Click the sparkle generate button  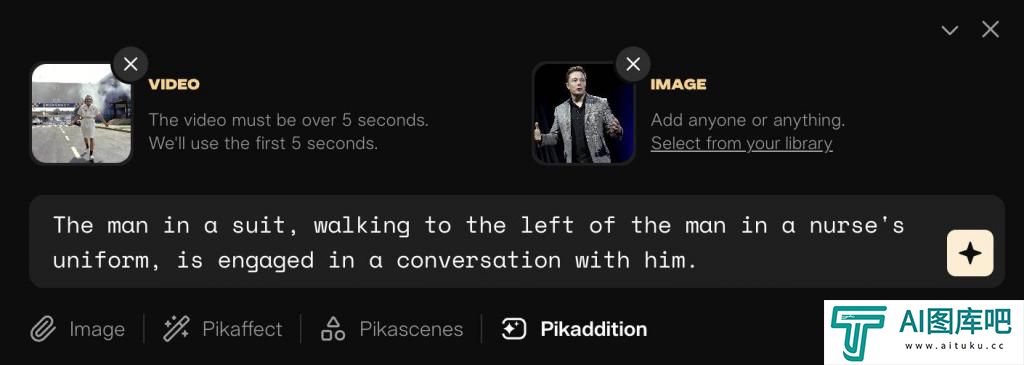pyautogui.click(x=970, y=253)
